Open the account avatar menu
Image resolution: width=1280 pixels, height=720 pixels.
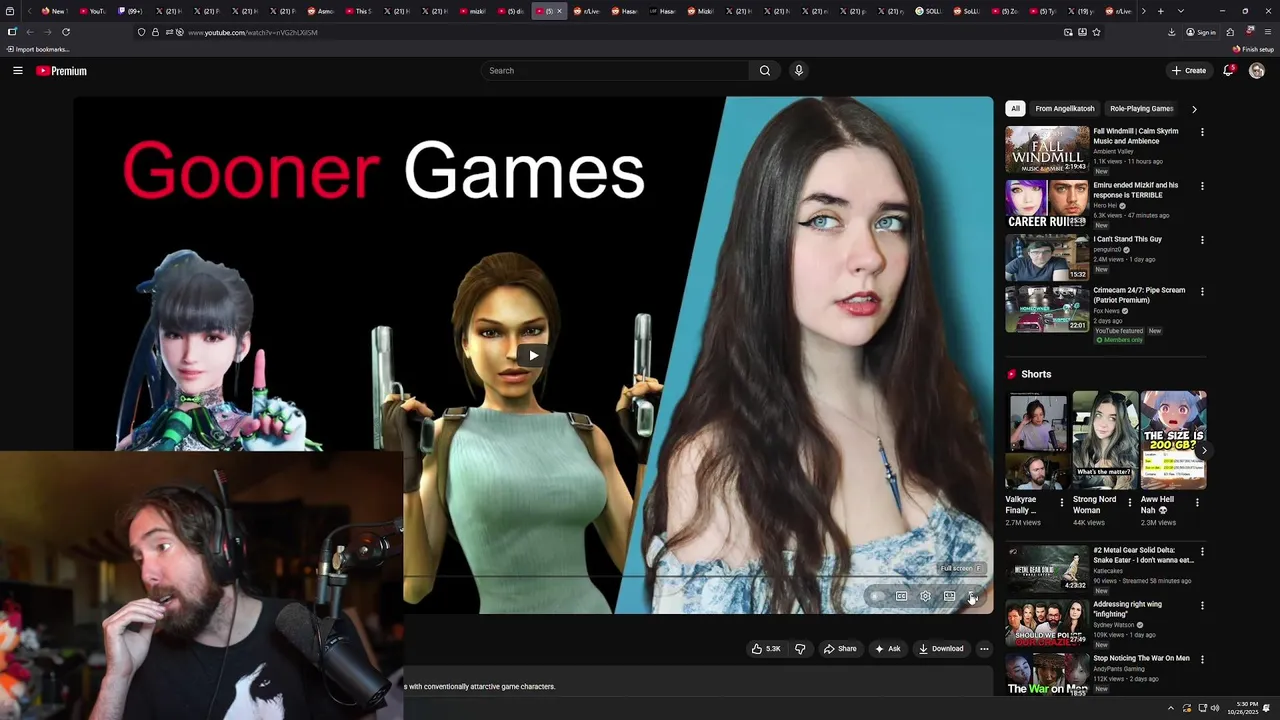(x=1257, y=71)
